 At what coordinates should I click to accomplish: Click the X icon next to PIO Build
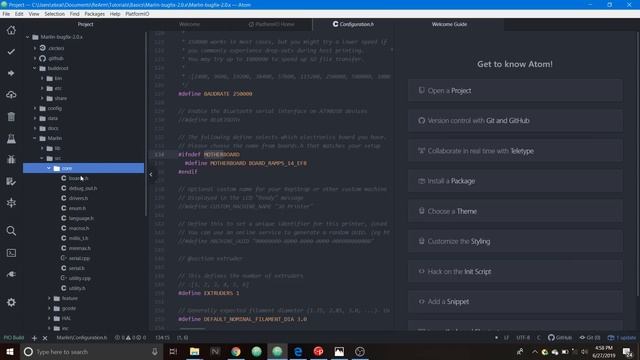tap(45, 338)
